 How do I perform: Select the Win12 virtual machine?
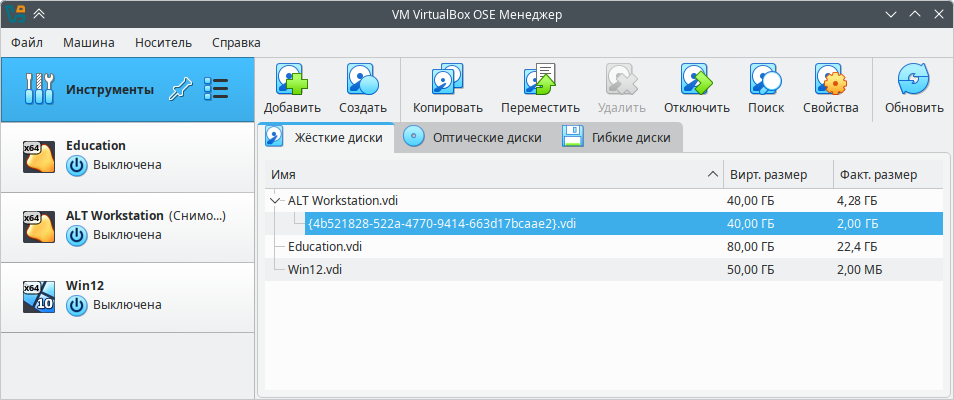(x=127, y=297)
